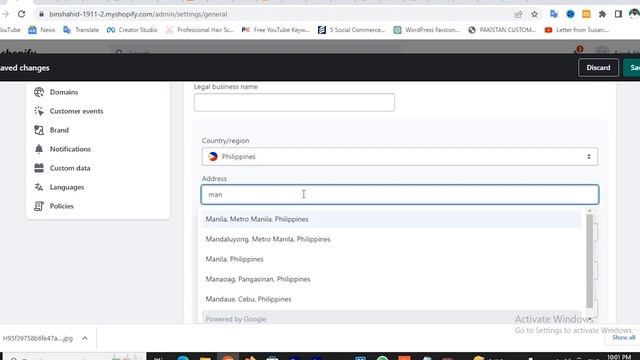Open Custom data settings
640x360 pixels.
pyautogui.click(x=70, y=168)
